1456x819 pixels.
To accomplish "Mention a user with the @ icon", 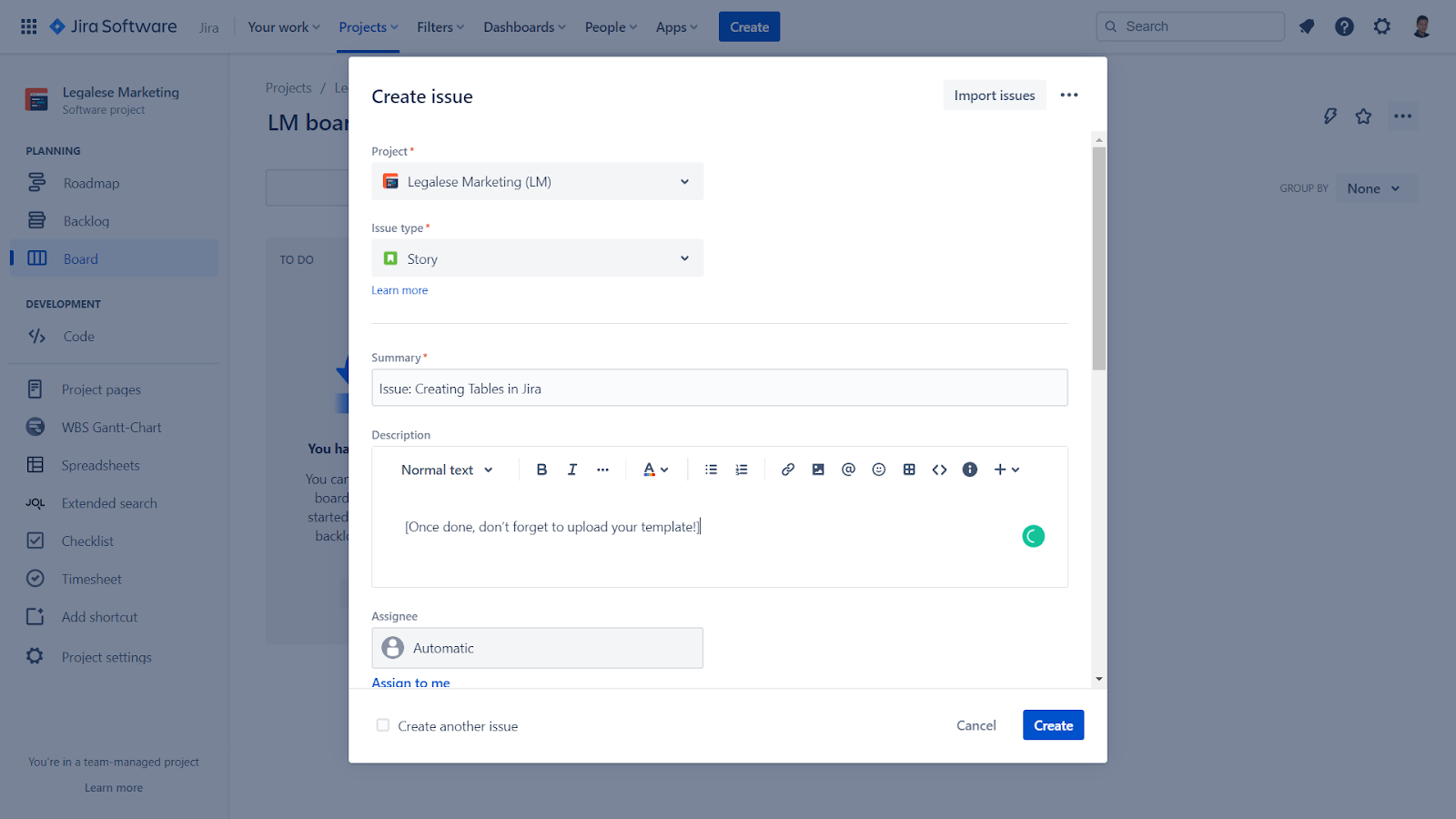I will [848, 470].
